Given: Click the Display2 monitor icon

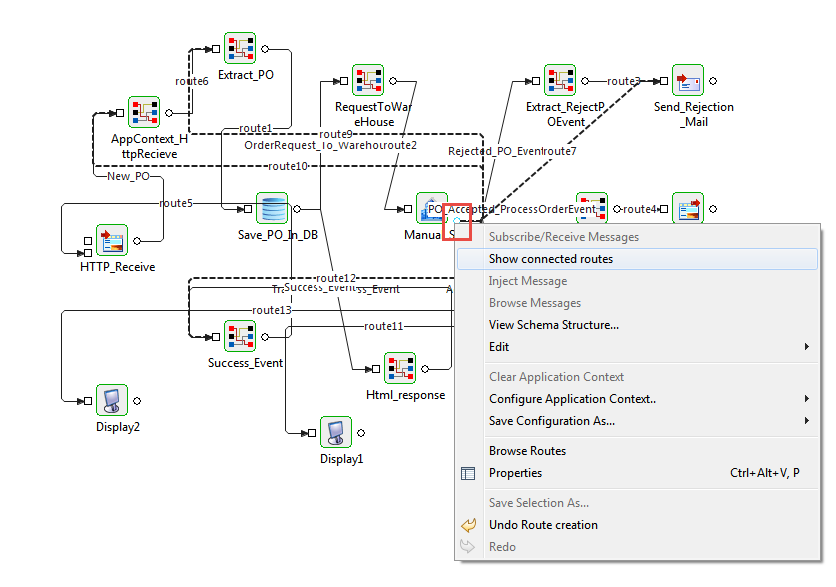Looking at the screenshot, I should (112, 400).
